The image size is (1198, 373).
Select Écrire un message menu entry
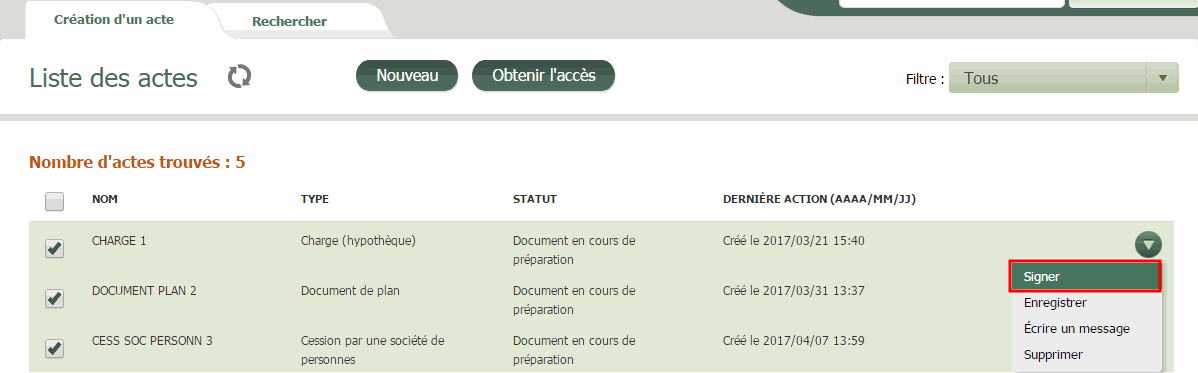(1077, 329)
